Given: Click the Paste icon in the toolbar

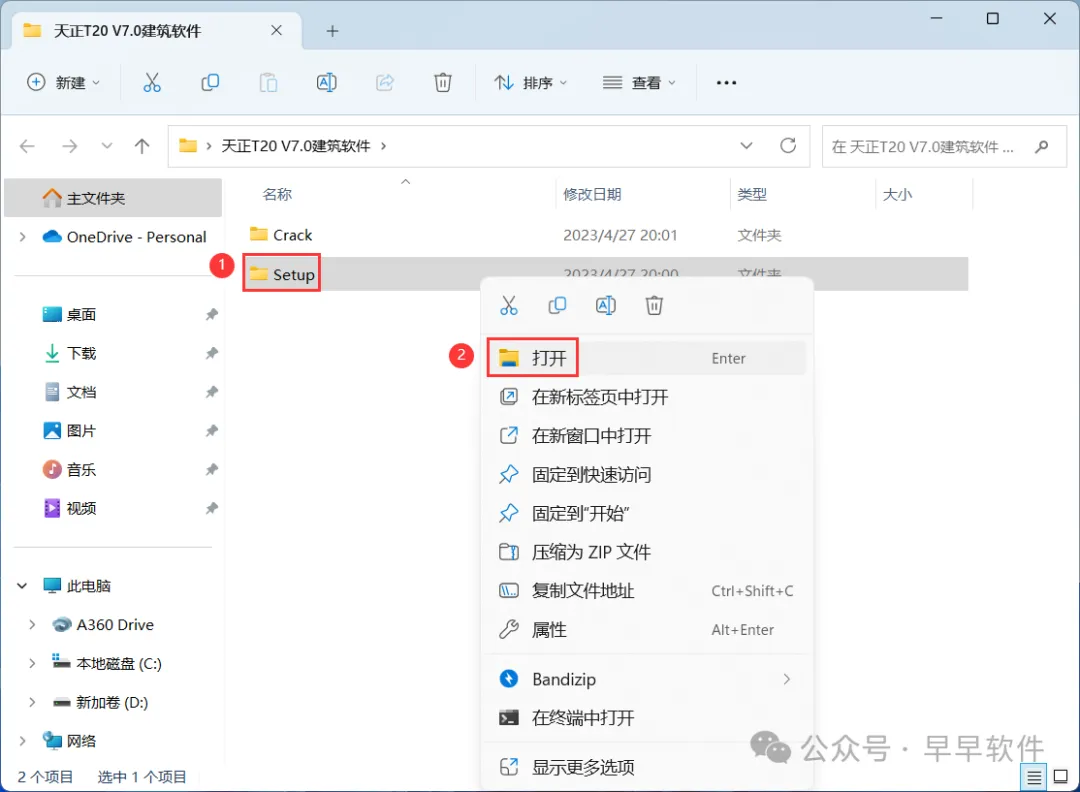Looking at the screenshot, I should (x=268, y=83).
